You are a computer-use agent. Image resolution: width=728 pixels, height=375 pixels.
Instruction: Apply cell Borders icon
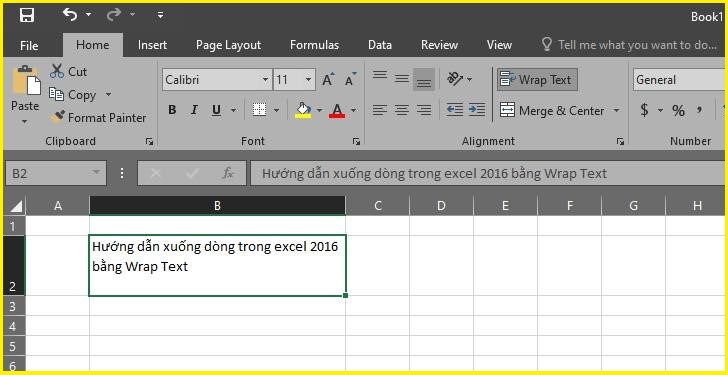(x=259, y=110)
